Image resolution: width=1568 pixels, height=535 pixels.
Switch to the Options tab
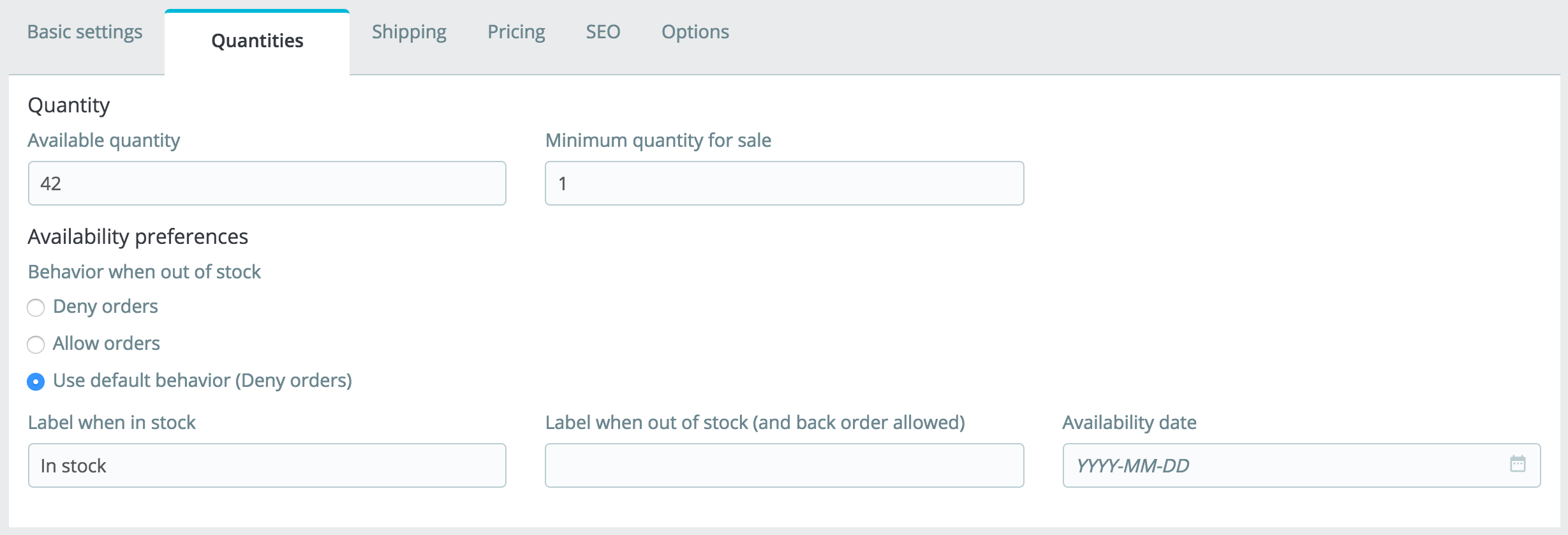tap(695, 32)
